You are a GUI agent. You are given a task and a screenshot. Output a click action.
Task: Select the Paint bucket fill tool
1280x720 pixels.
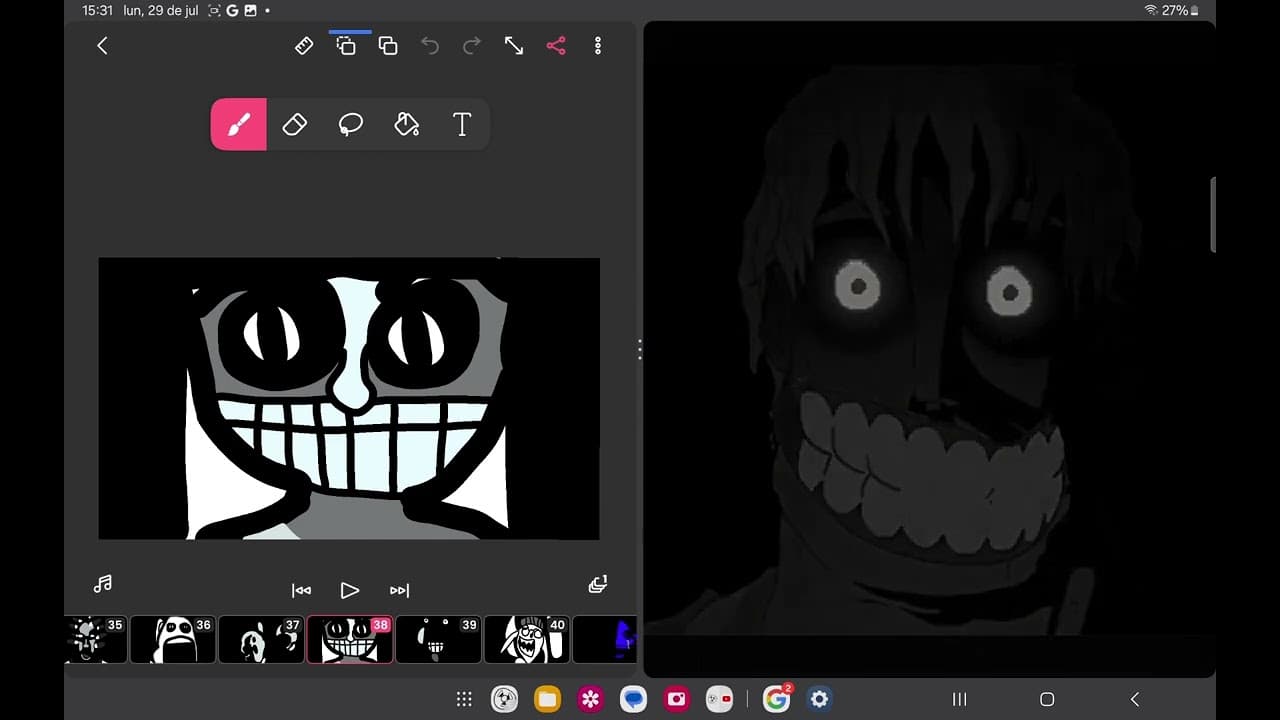(406, 124)
